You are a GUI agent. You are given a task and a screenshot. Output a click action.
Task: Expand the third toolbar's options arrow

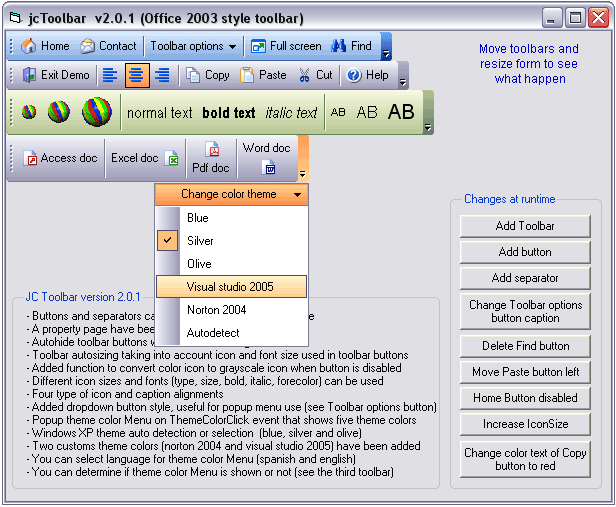tap(428, 128)
